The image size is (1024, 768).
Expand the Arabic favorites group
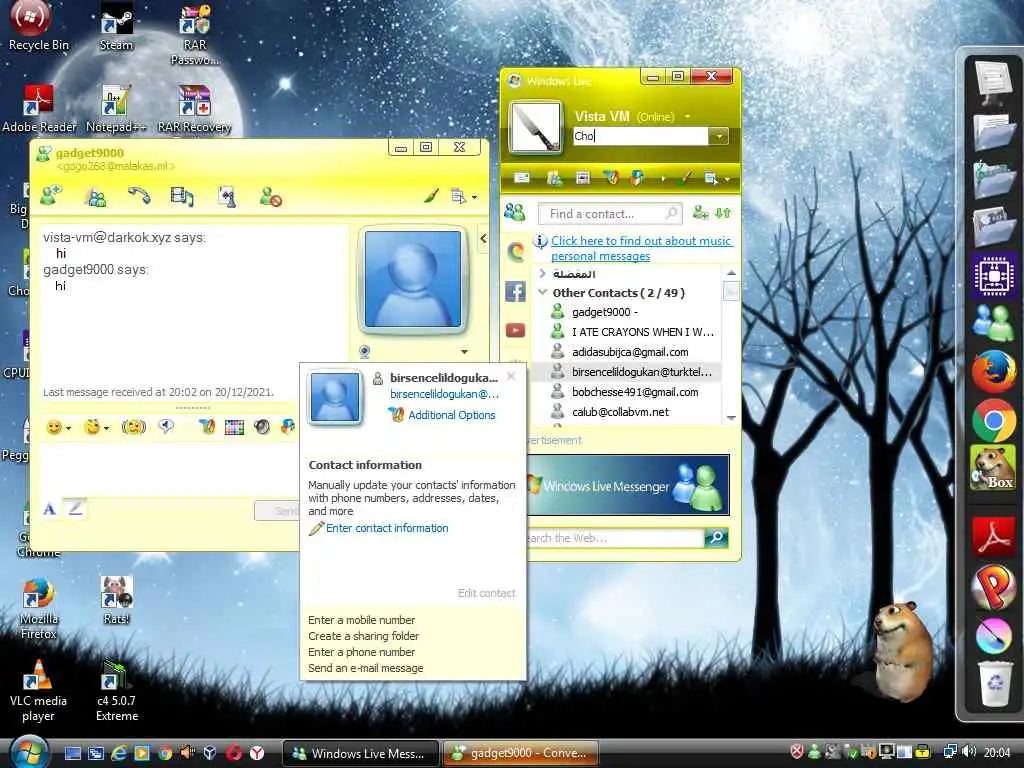[x=542, y=274]
